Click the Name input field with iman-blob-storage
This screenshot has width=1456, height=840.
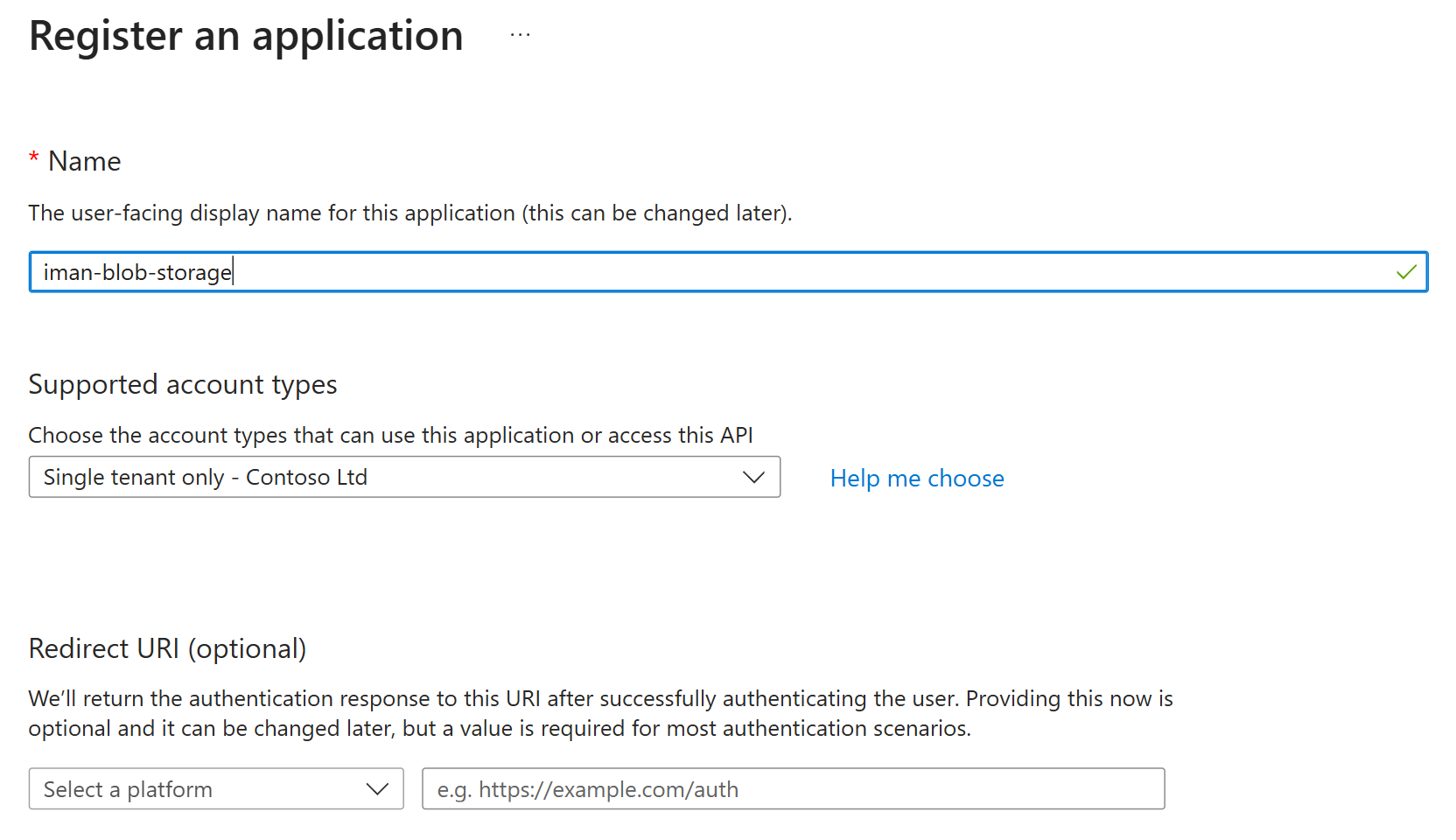coord(728,272)
